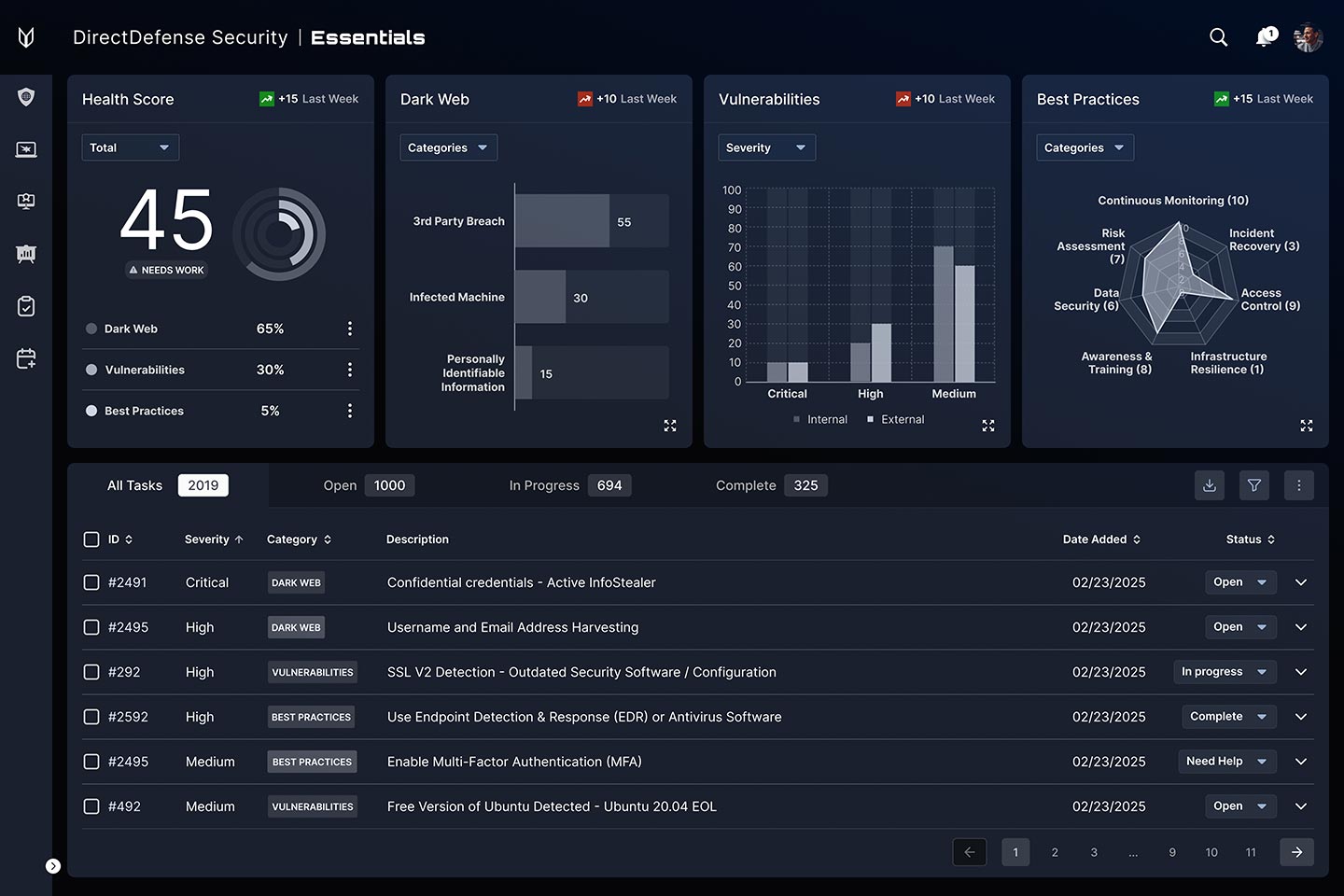This screenshot has width=1344, height=896.
Task: Sort table by Status column
Action: click(x=1251, y=539)
